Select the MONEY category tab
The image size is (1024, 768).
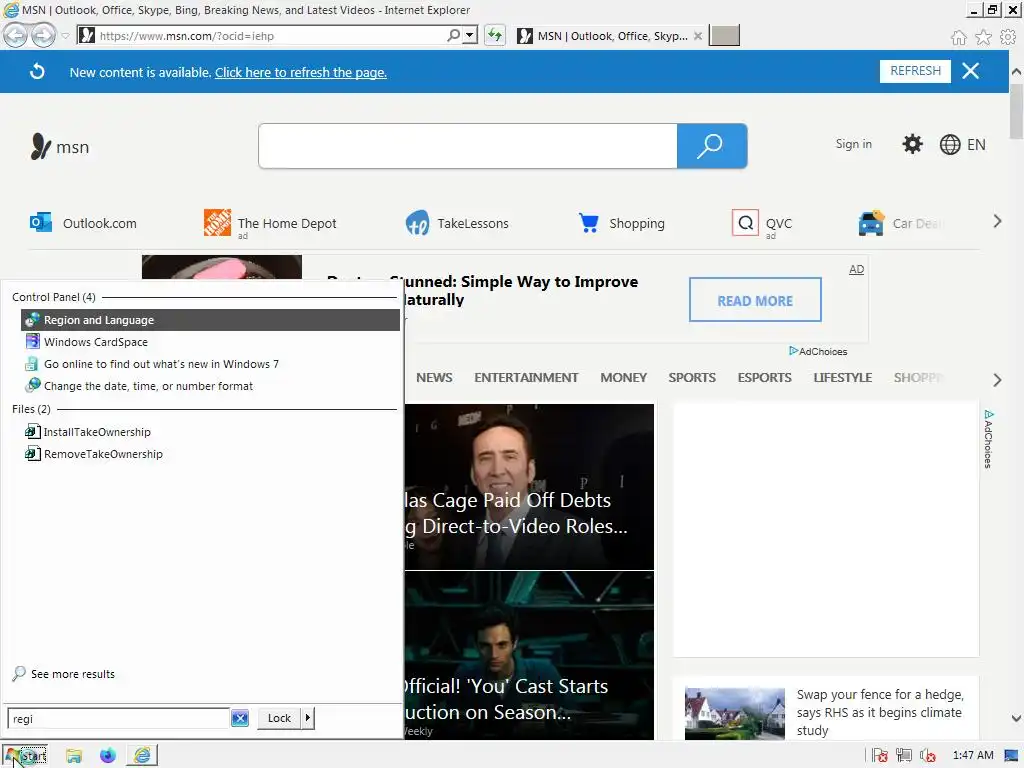coord(623,377)
